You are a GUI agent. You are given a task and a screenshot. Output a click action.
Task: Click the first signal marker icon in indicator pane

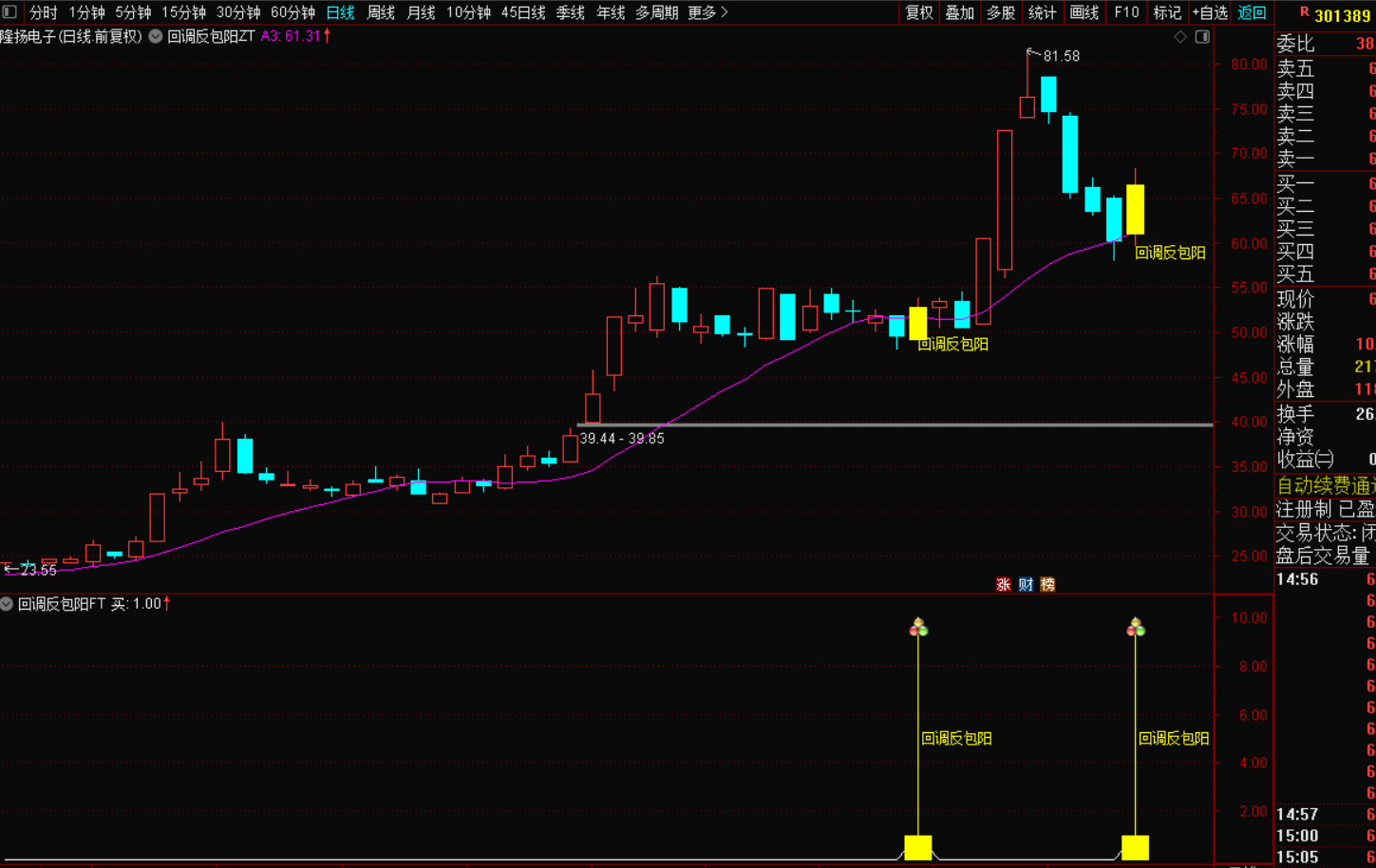(918, 627)
